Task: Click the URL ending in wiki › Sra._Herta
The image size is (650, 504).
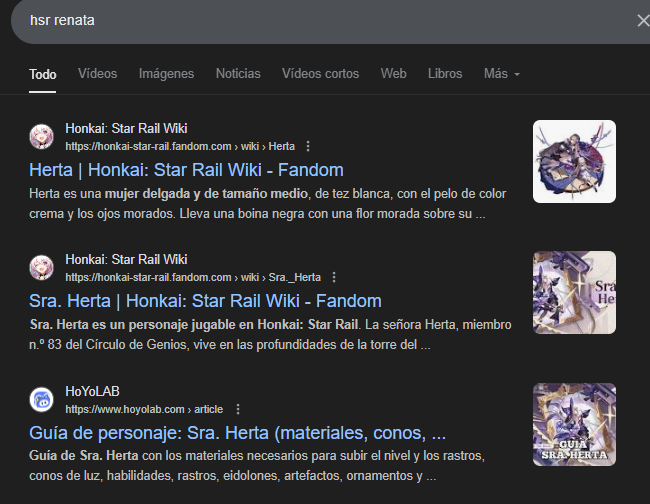Action: [193, 277]
